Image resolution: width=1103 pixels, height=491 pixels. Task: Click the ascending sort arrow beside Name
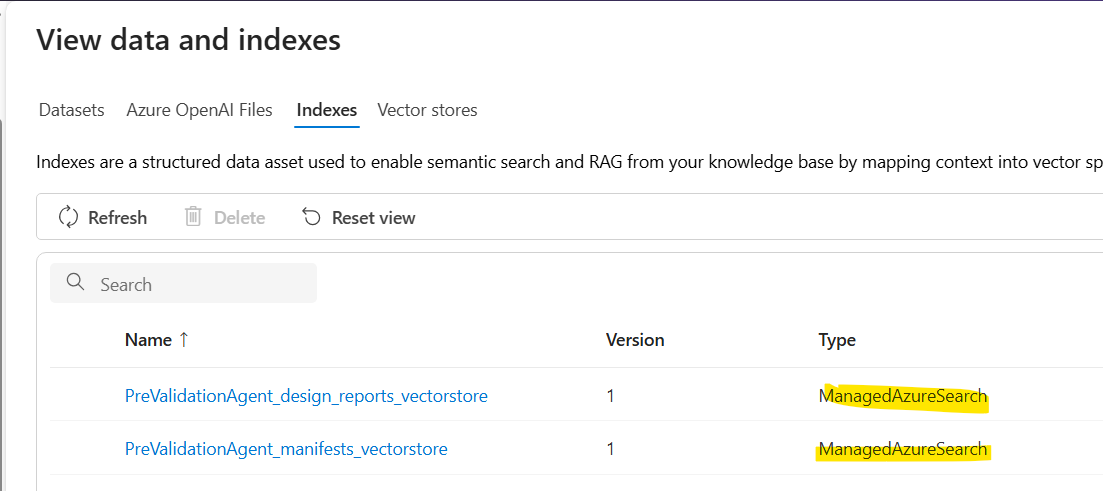coord(184,340)
